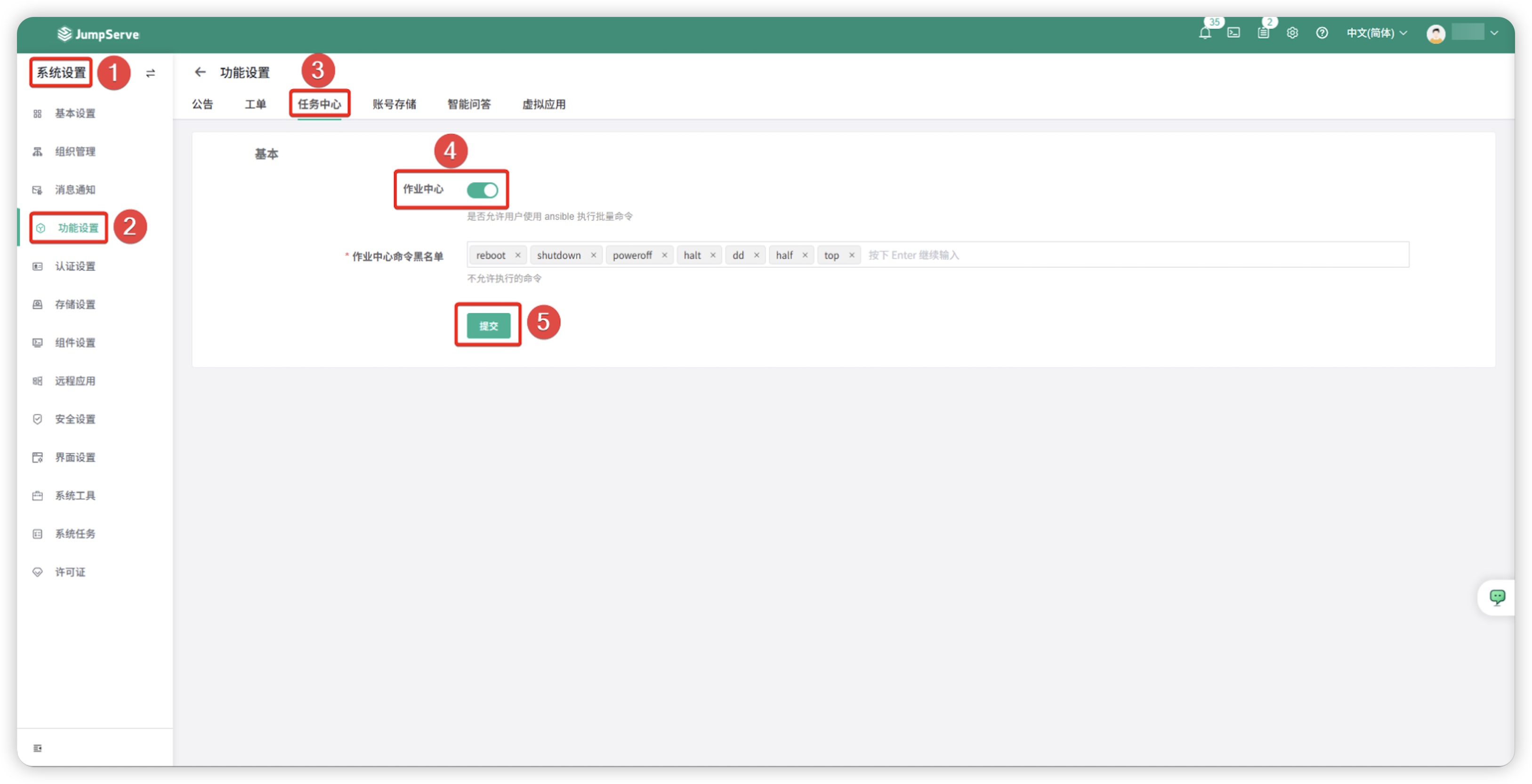
Task: Click the settings gear in header
Action: (1292, 33)
